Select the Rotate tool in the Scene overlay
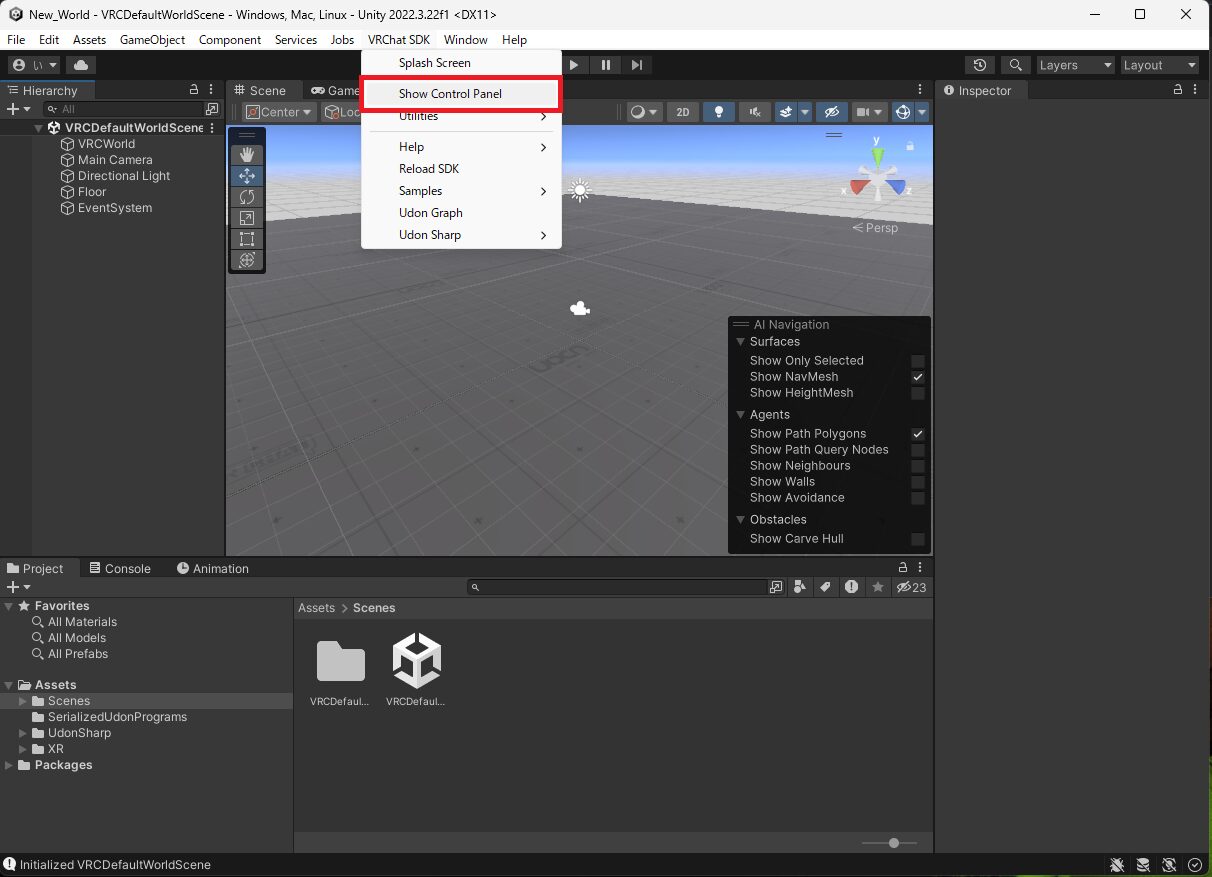 pyautogui.click(x=247, y=197)
